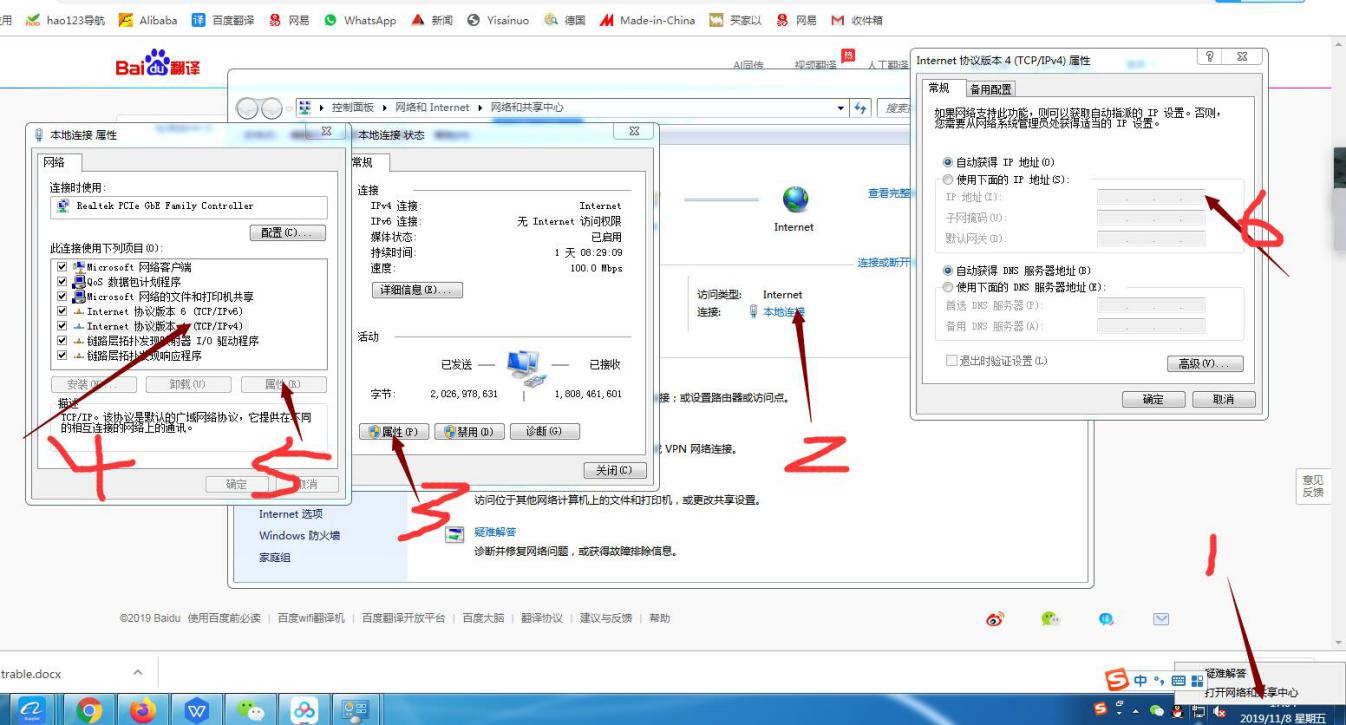Click the QQ icon in page footer
Image resolution: width=1346 pixels, height=725 pixels.
click(x=1106, y=619)
